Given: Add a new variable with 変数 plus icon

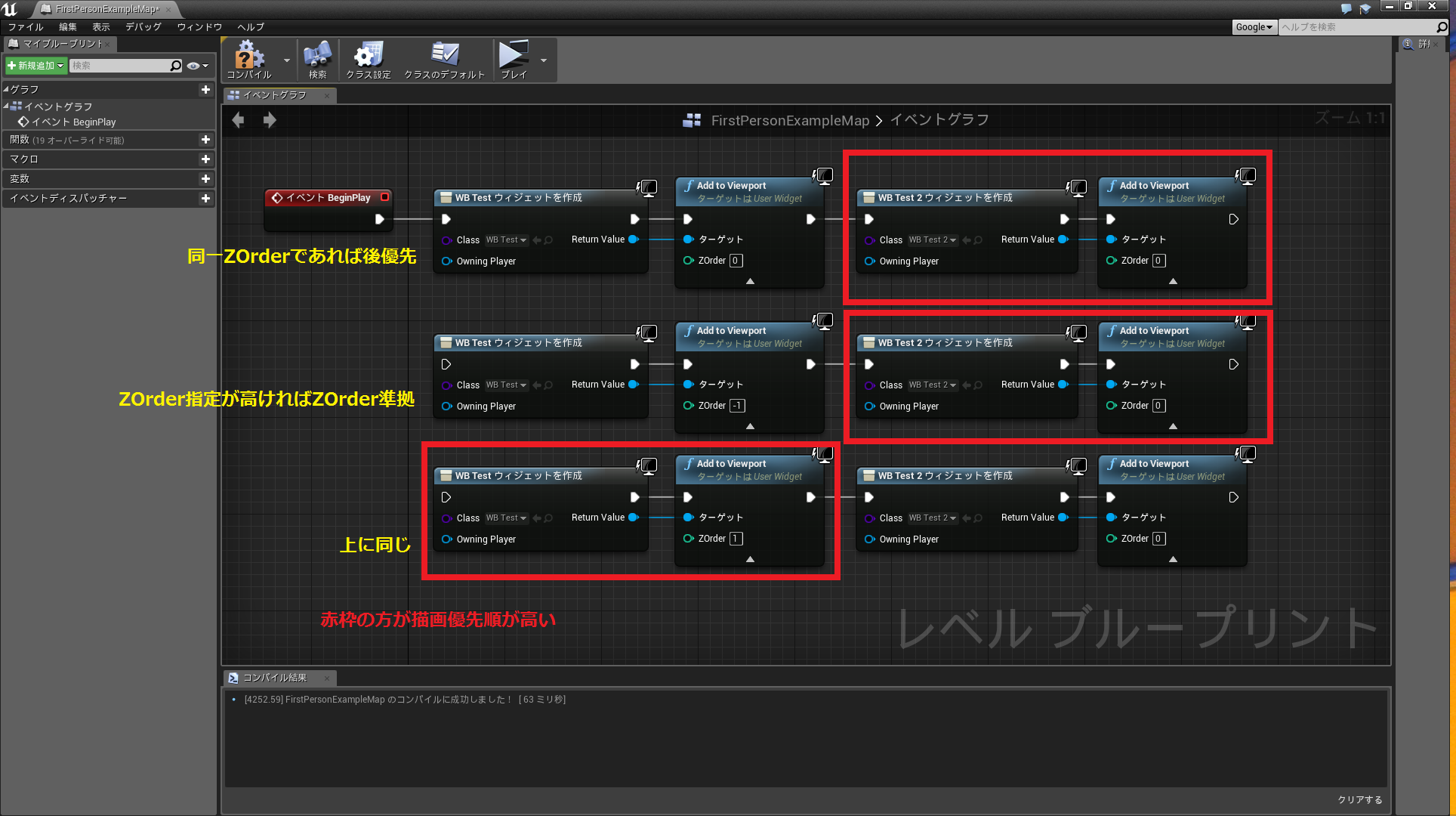Looking at the screenshot, I should [x=205, y=179].
